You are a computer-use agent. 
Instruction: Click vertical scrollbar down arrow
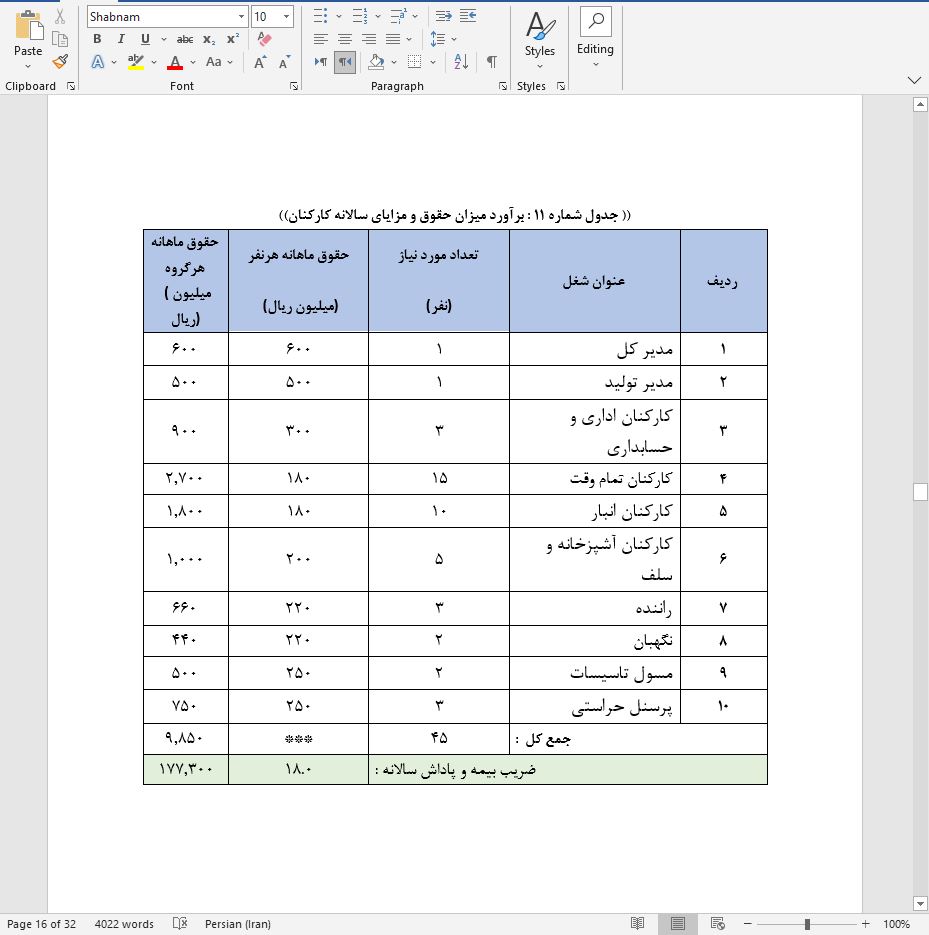click(920, 904)
